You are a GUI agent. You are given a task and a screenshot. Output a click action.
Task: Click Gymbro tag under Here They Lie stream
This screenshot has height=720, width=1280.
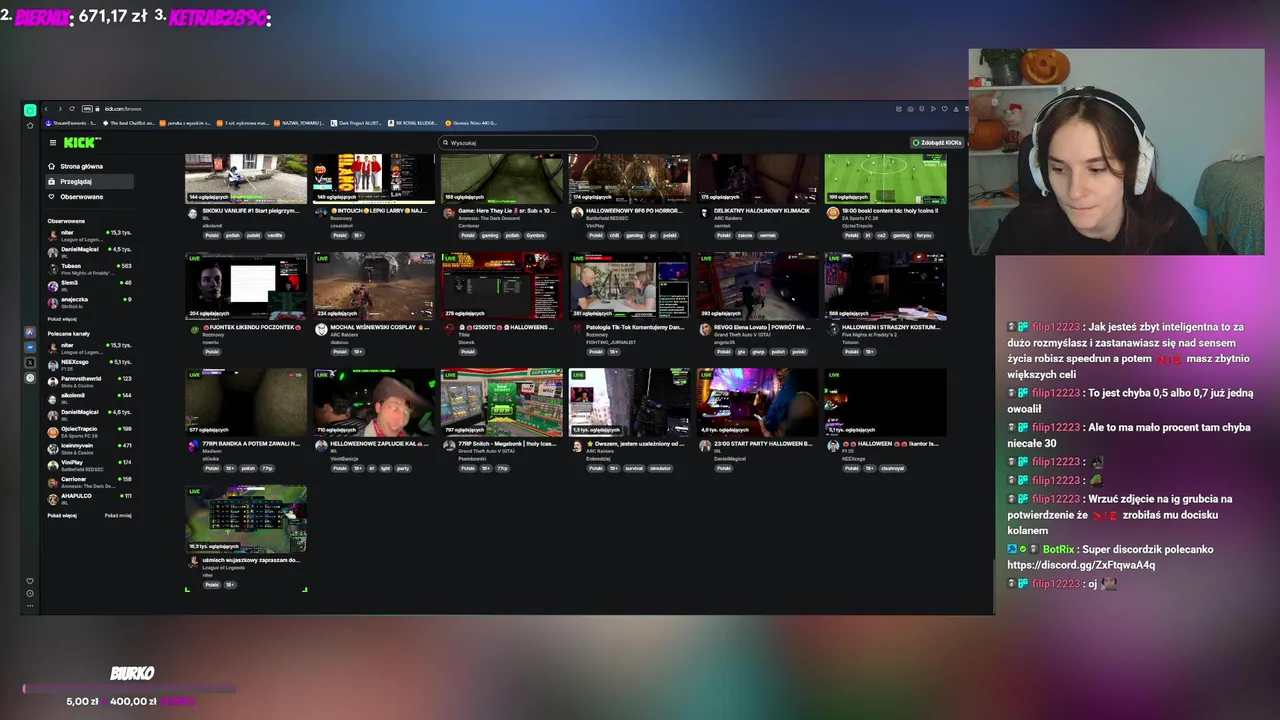click(535, 235)
